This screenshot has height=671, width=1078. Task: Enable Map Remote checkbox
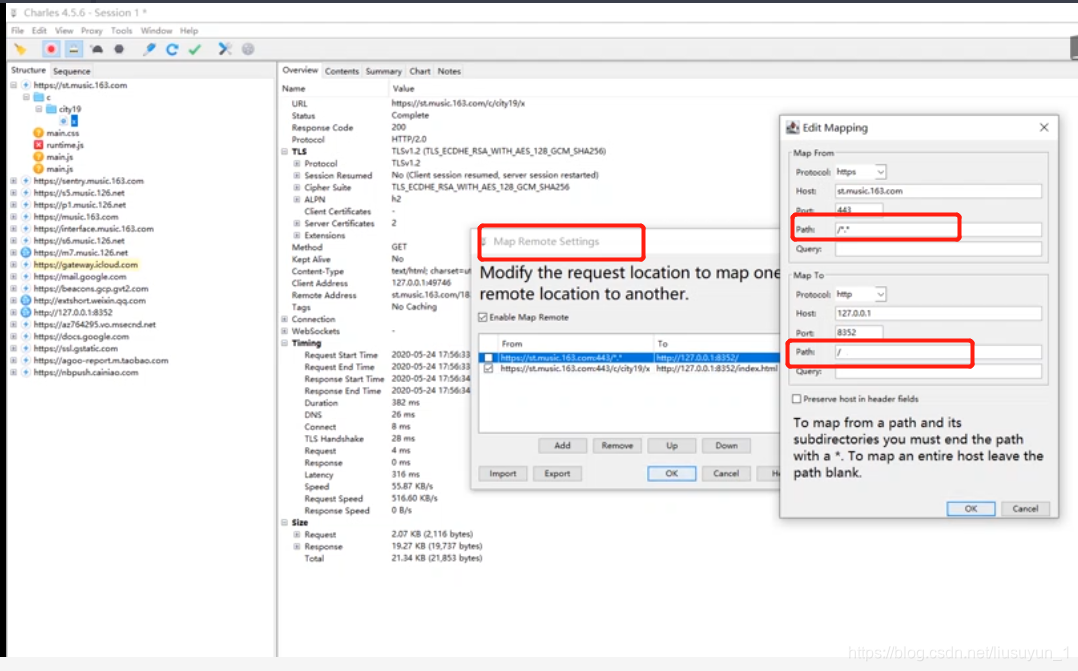483,317
